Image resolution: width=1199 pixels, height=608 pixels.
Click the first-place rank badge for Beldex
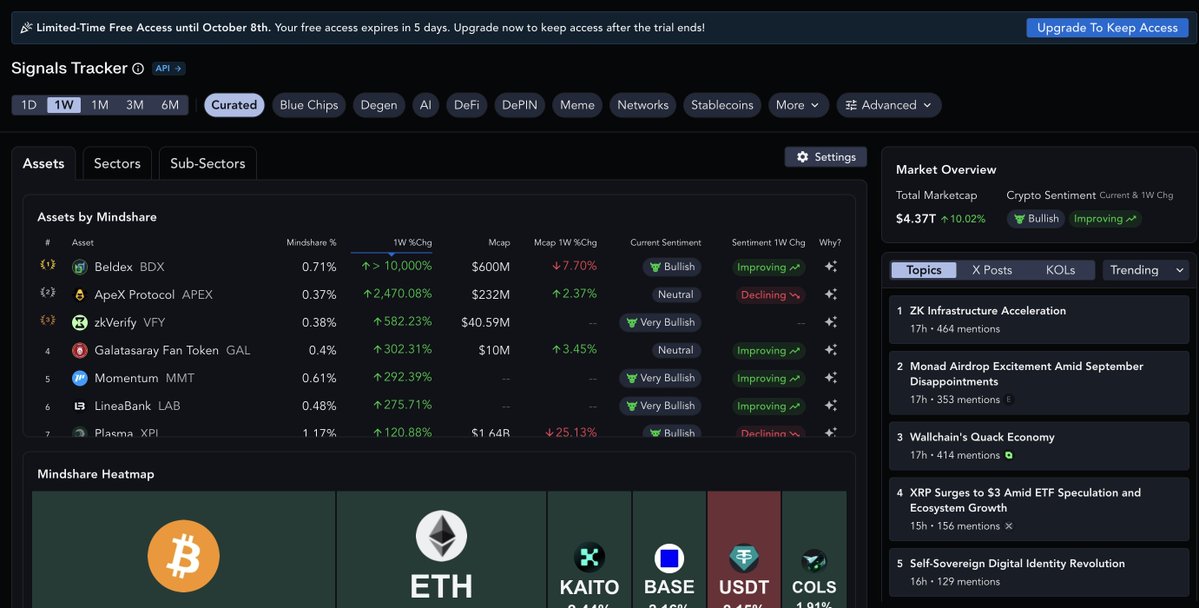(47, 265)
